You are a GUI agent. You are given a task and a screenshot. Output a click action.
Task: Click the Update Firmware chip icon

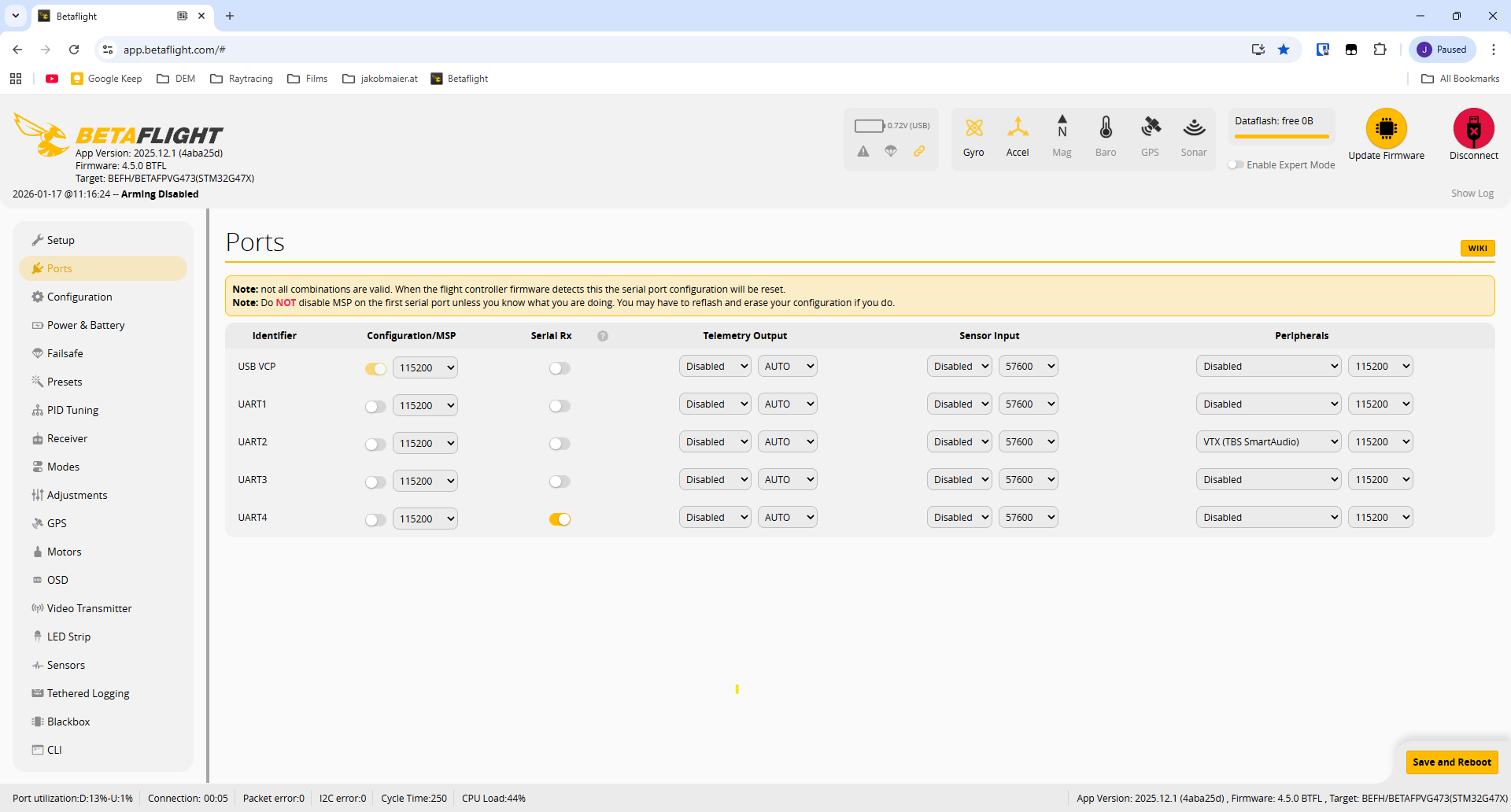pos(1386,128)
